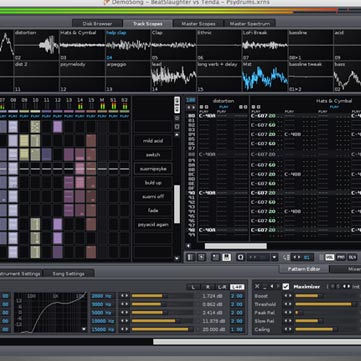Click the pattern grid layout icon in the toolbar

(215, 257)
